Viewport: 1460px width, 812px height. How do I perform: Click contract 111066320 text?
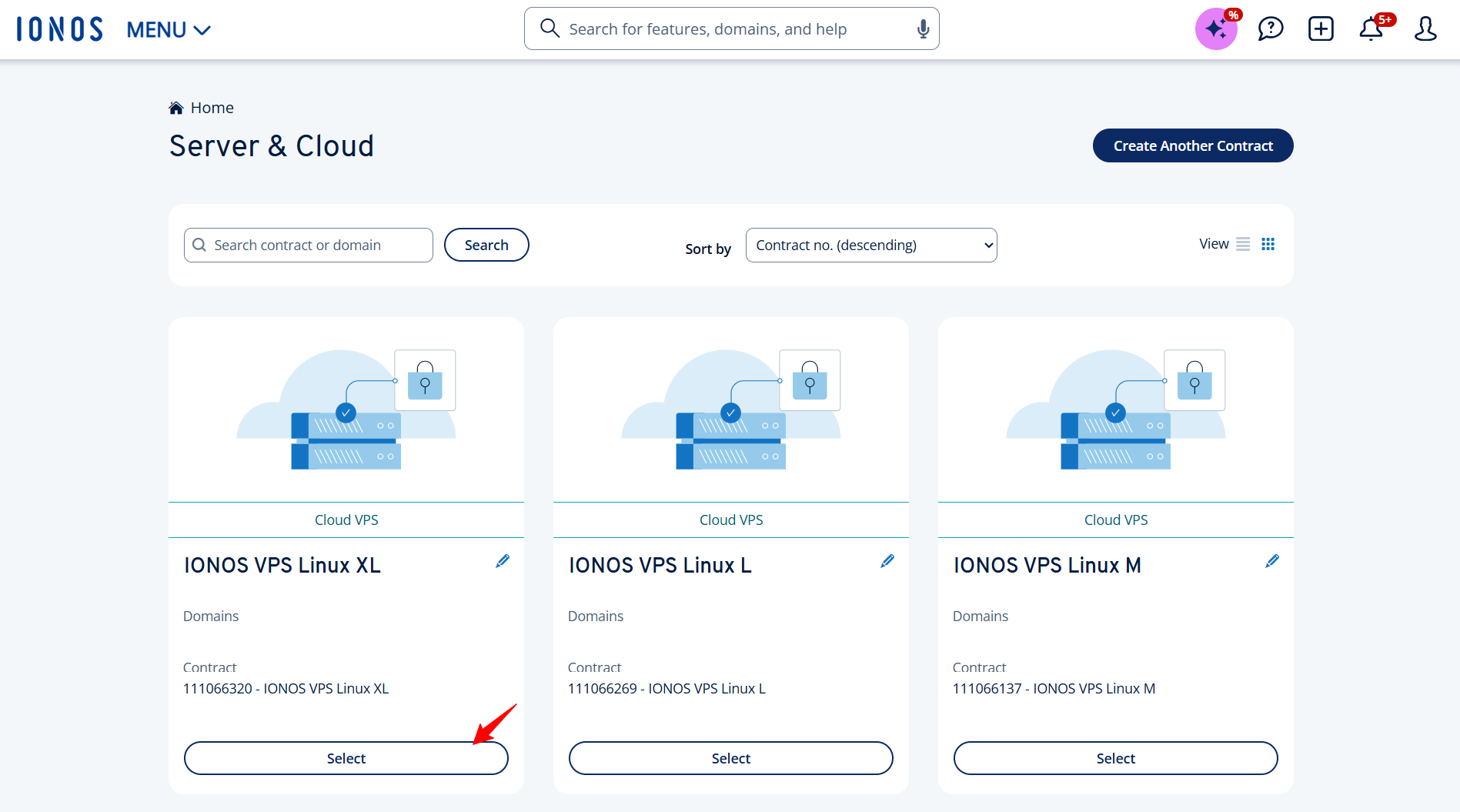coord(286,688)
